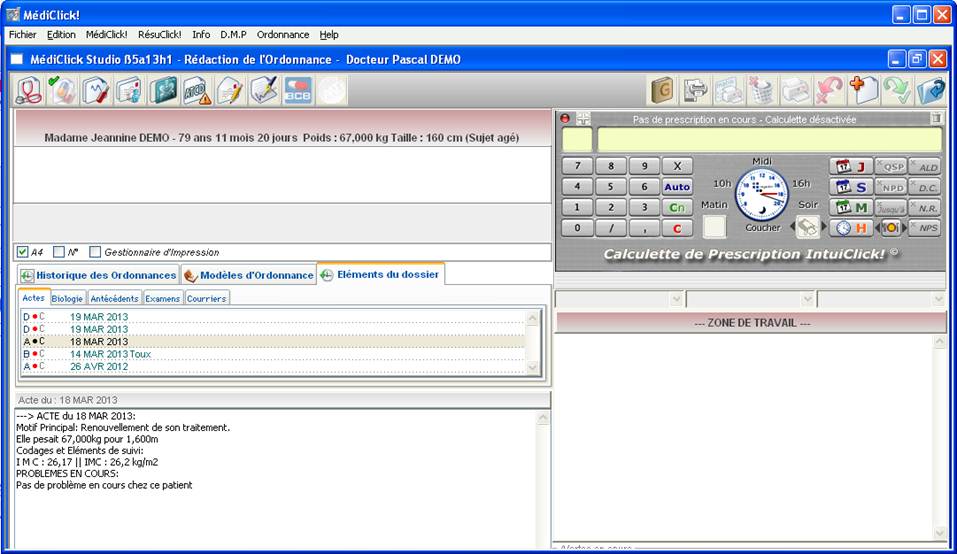Click right arrow beside pill box icon

pos(824,227)
